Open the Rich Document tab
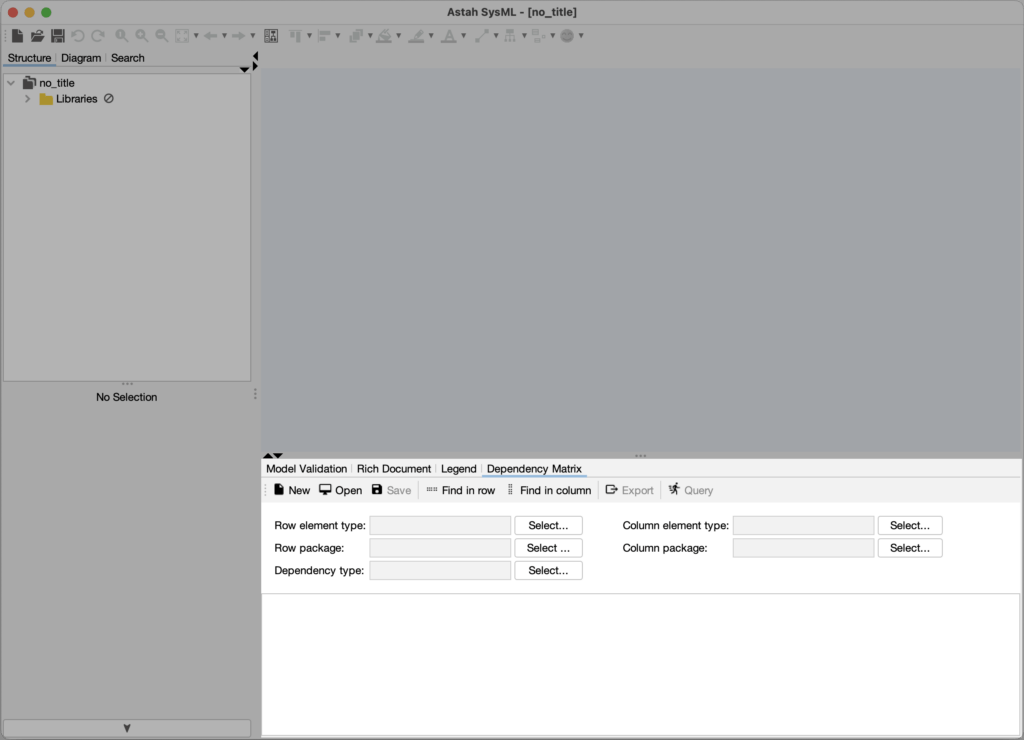This screenshot has width=1024, height=740. (394, 468)
